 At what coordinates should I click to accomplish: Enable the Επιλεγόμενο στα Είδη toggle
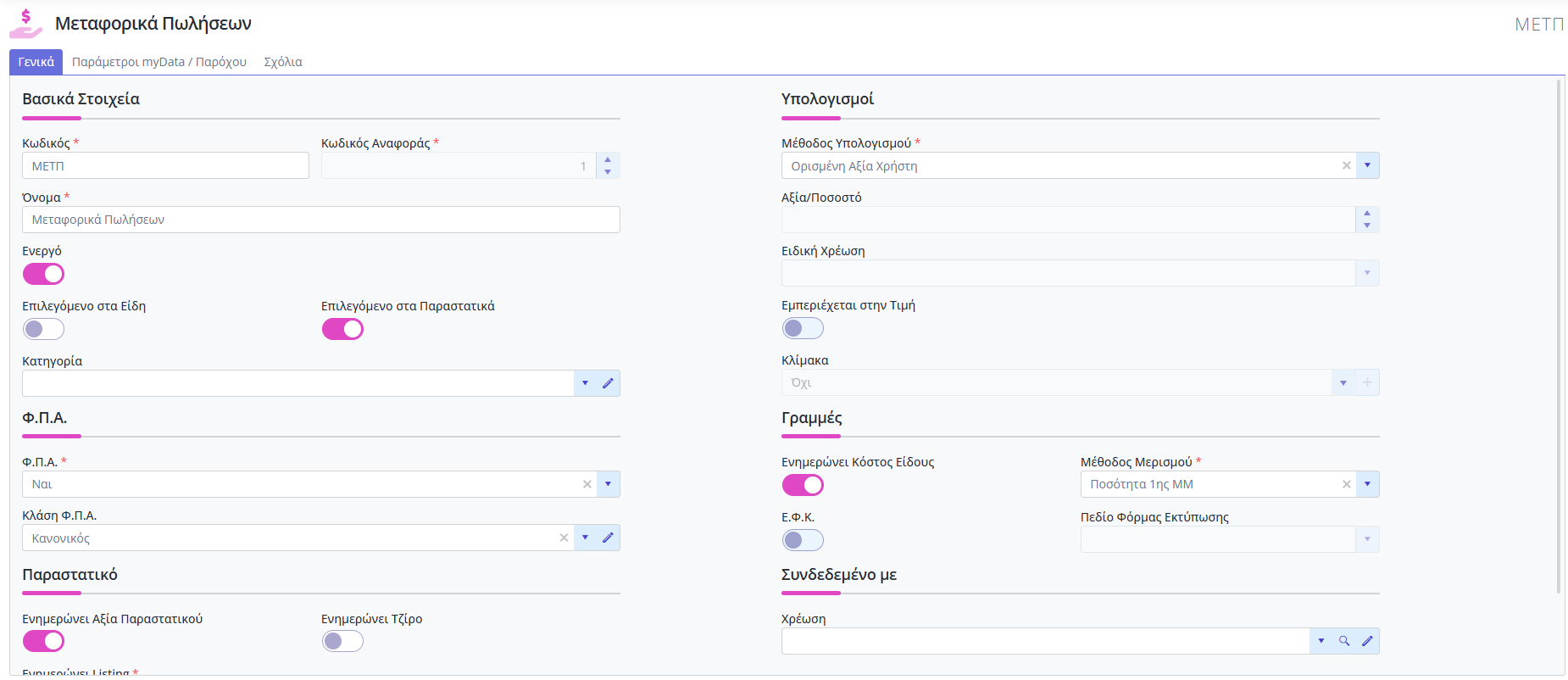pos(43,329)
